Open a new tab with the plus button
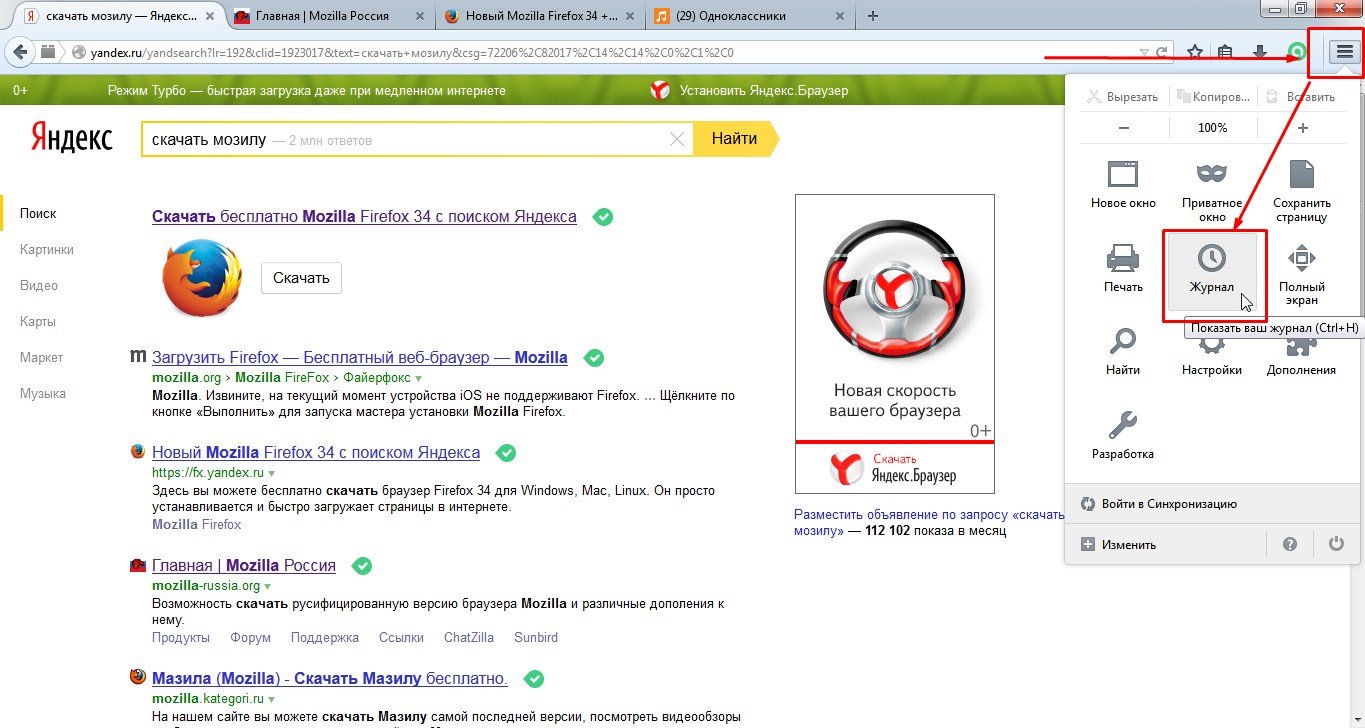The width and height of the screenshot is (1365, 728). (873, 16)
